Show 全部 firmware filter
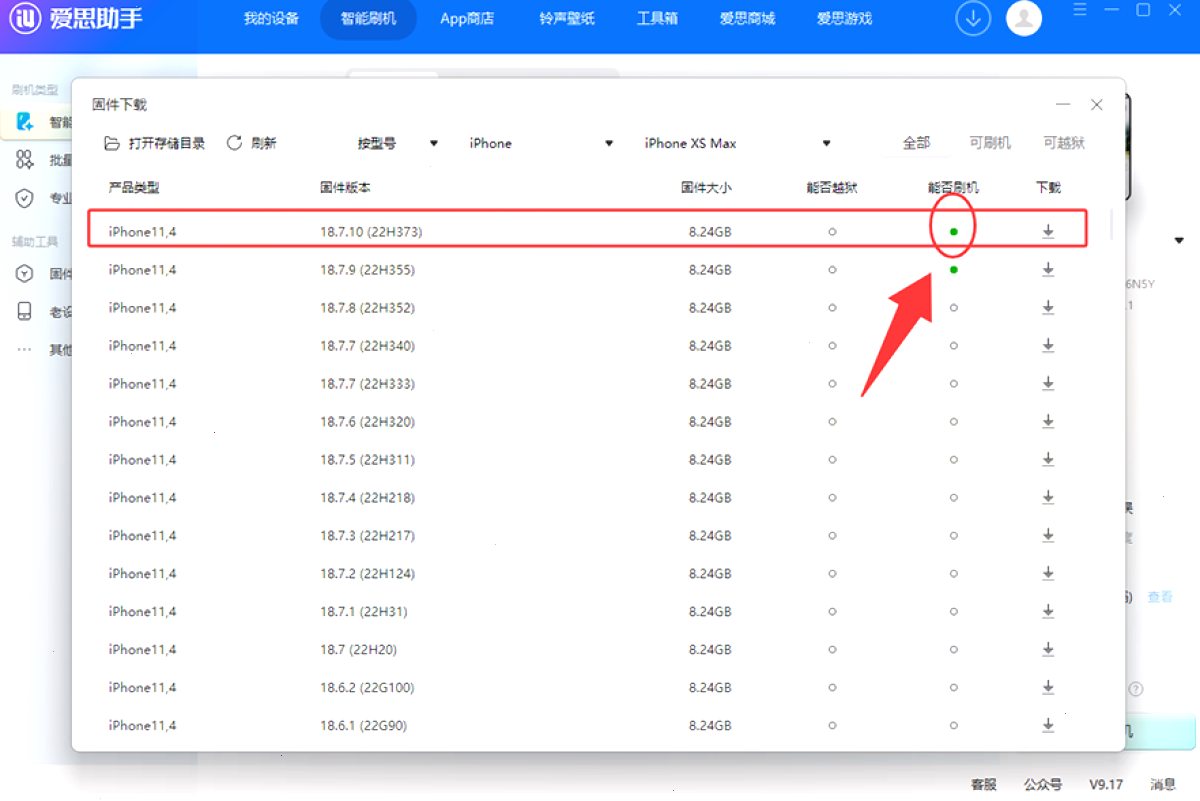This screenshot has width=1200, height=801. click(x=917, y=143)
